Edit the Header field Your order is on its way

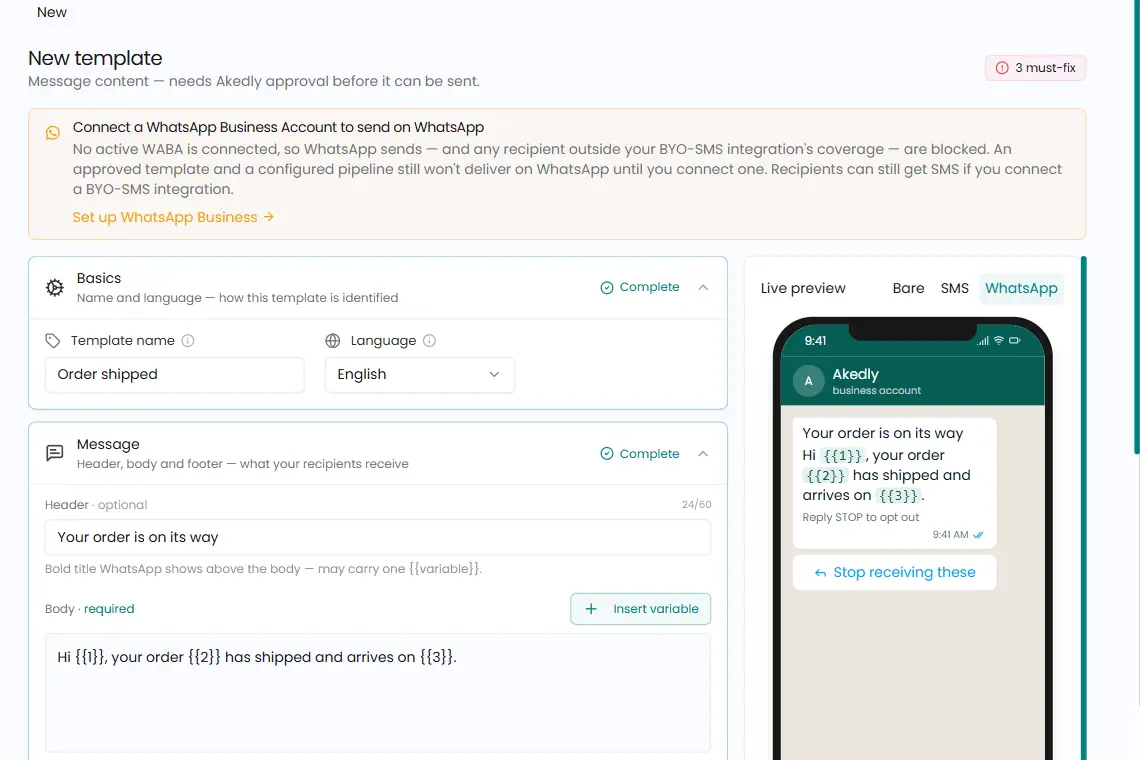[x=377, y=537]
